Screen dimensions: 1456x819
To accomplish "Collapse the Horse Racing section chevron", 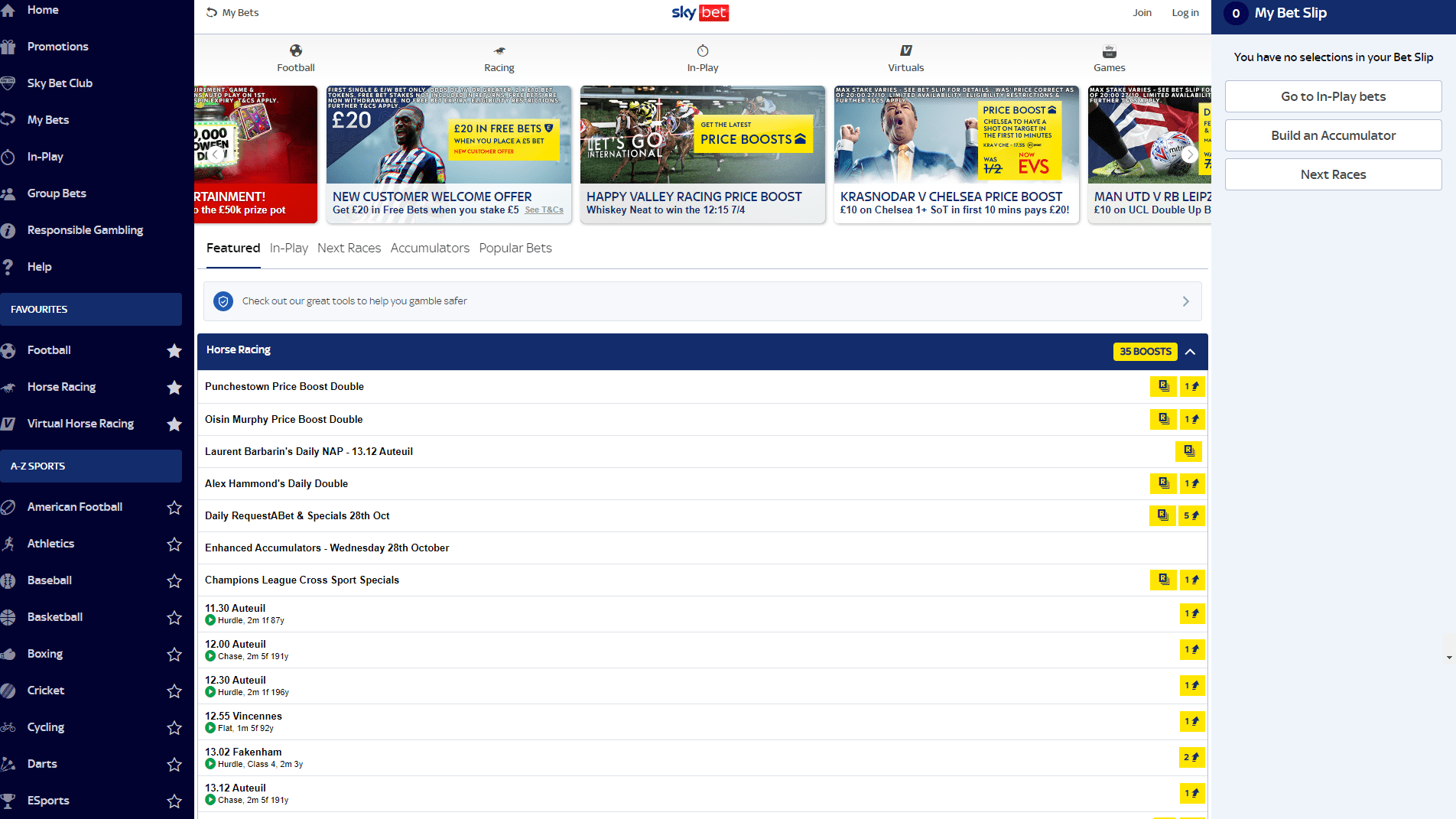I will tap(1190, 352).
